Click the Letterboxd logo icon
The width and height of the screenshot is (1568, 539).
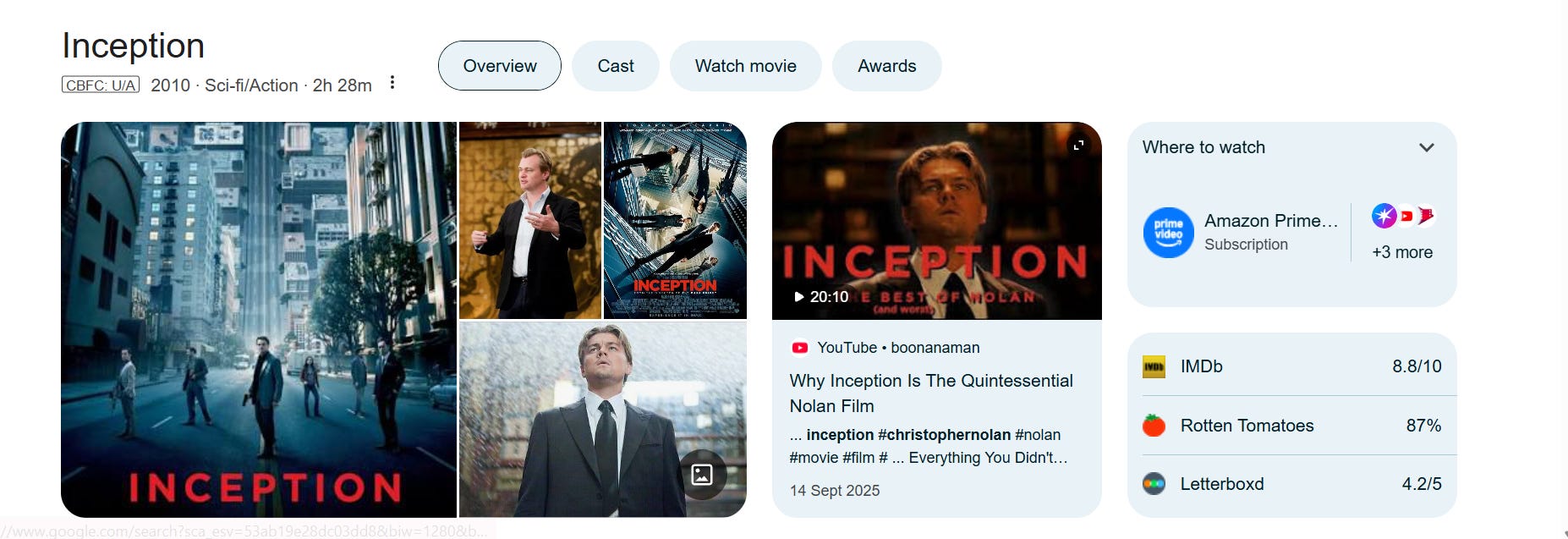1154,484
